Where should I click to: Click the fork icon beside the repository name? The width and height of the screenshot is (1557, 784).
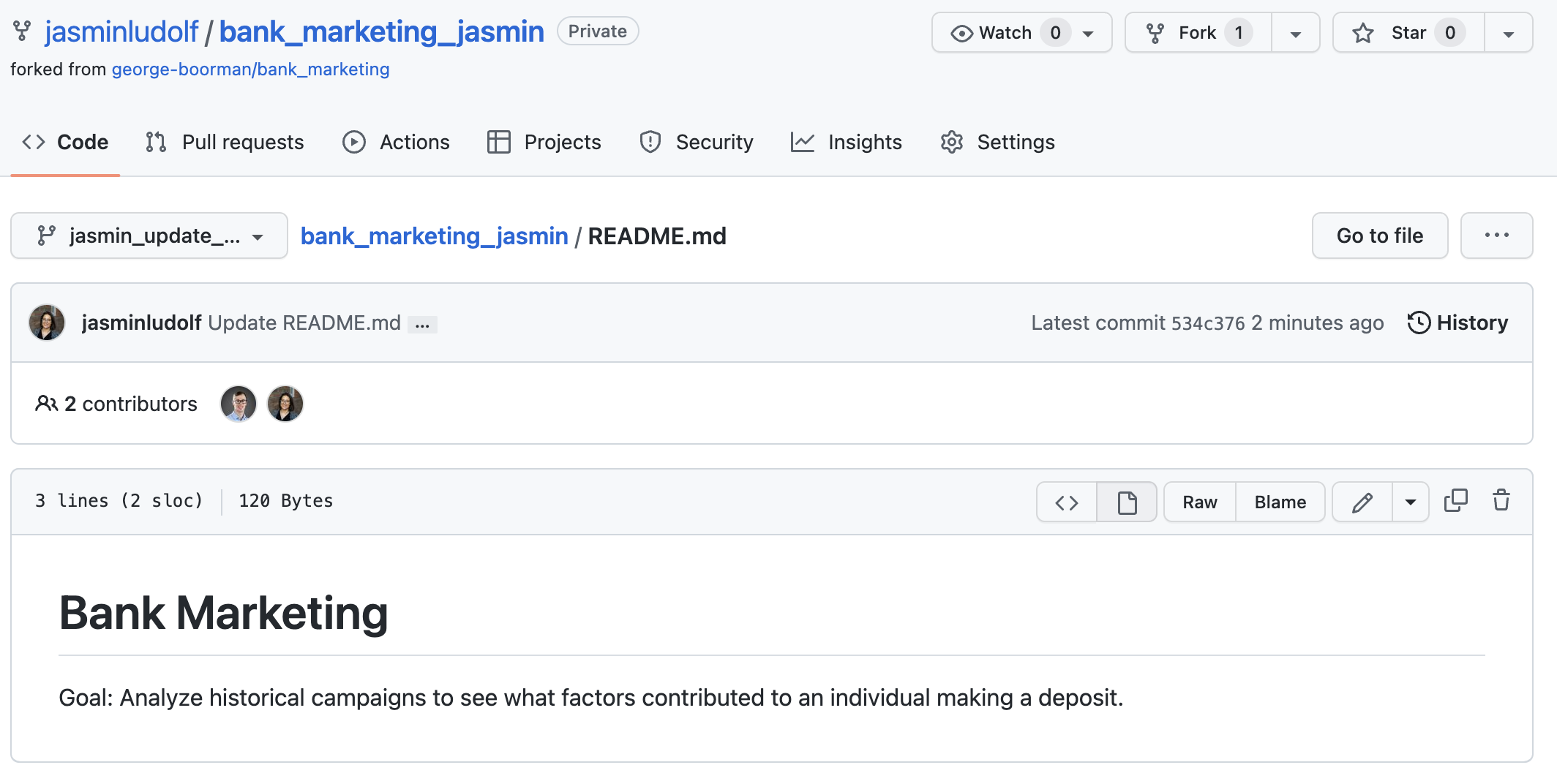coord(22,31)
